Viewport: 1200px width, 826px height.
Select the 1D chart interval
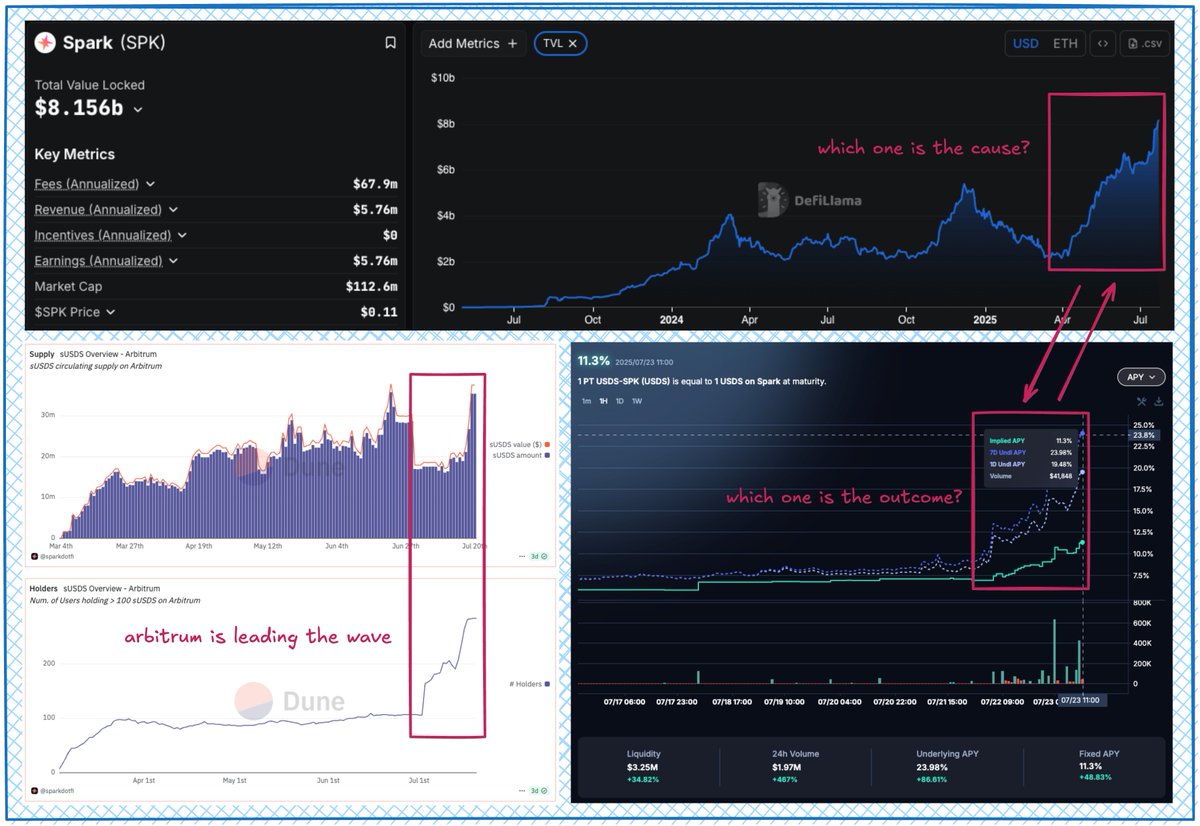coord(620,401)
